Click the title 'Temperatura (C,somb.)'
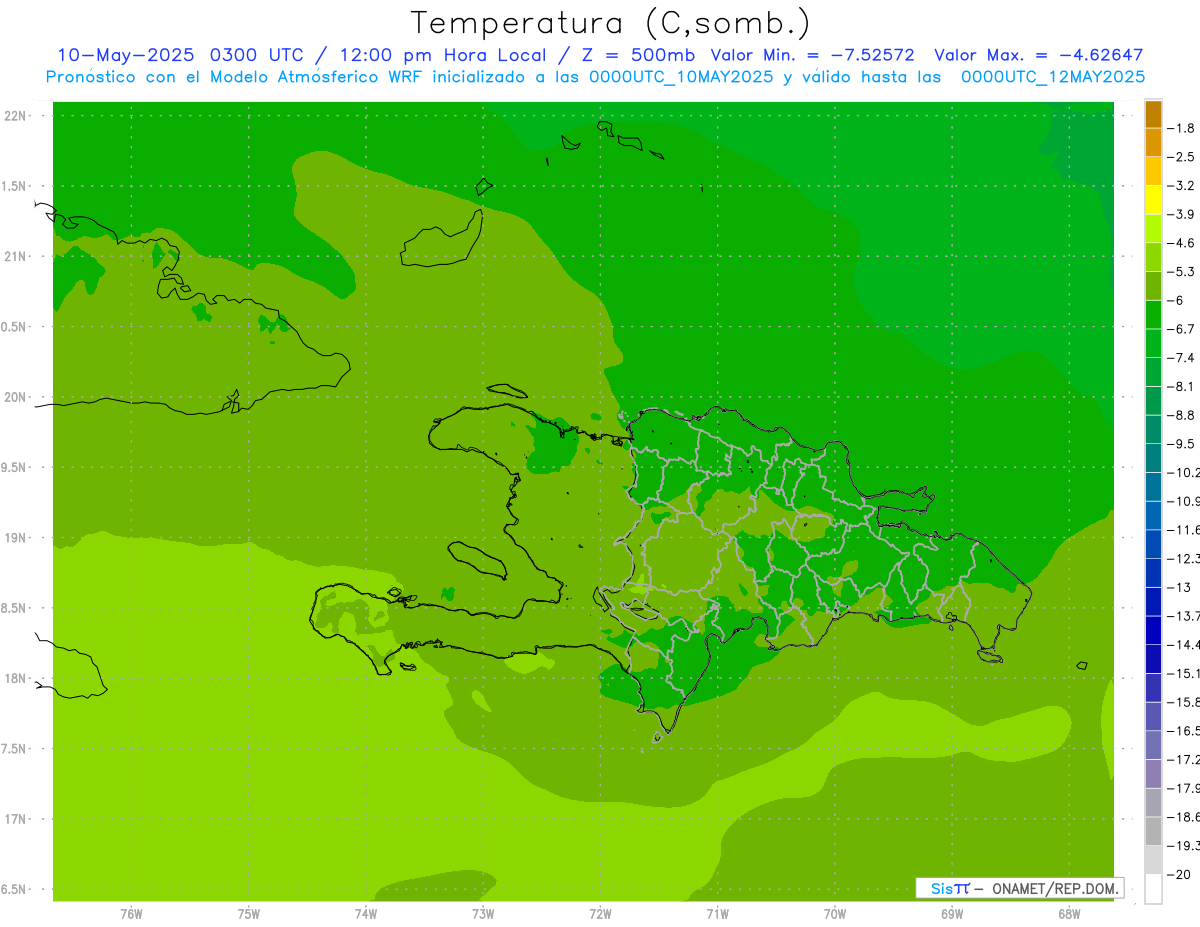The image size is (1200, 927). point(610,22)
